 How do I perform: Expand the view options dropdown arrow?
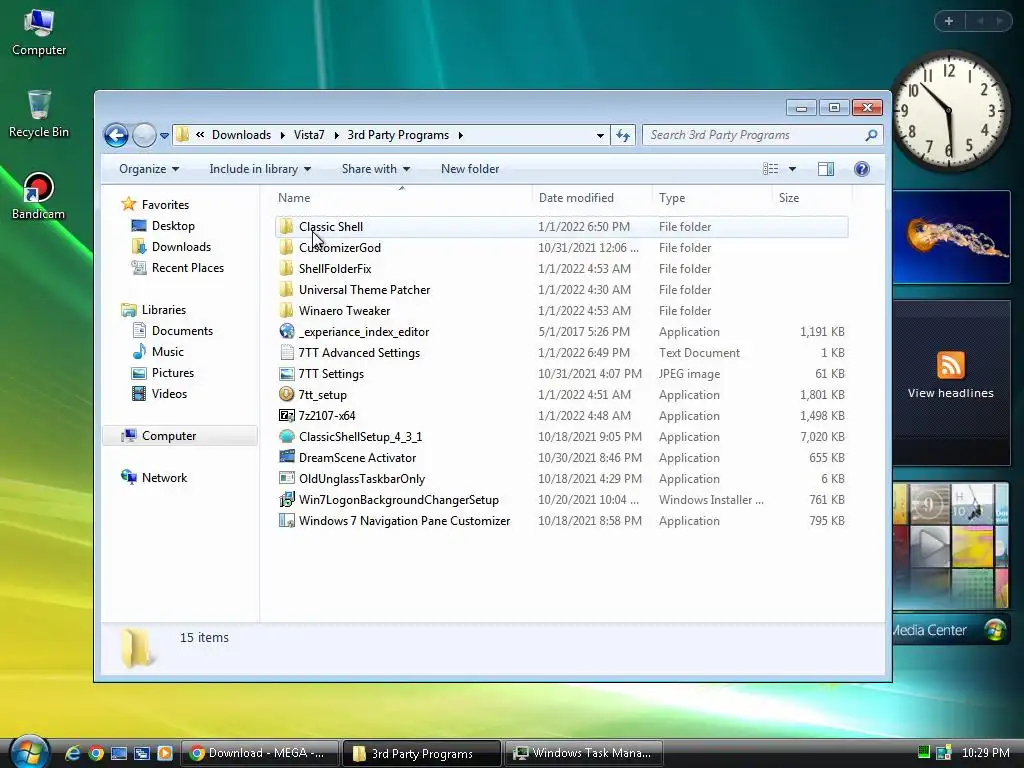coord(792,169)
